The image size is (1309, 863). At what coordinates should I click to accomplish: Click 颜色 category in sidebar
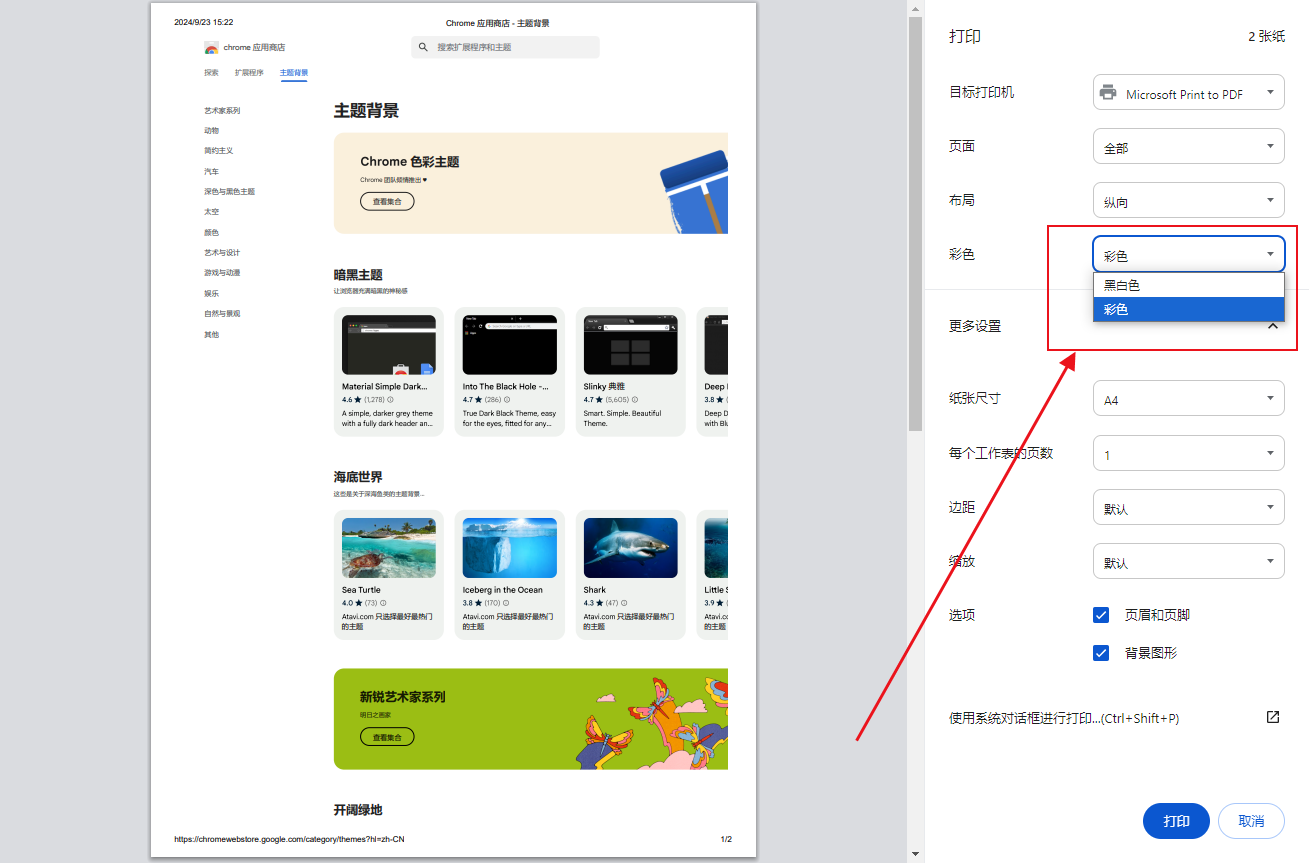click(211, 233)
